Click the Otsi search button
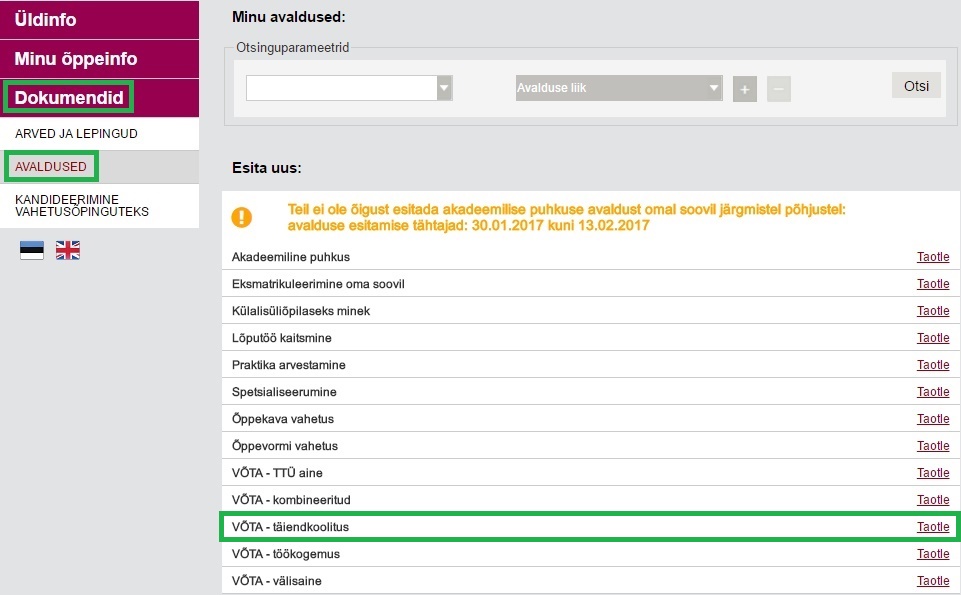 coord(916,86)
